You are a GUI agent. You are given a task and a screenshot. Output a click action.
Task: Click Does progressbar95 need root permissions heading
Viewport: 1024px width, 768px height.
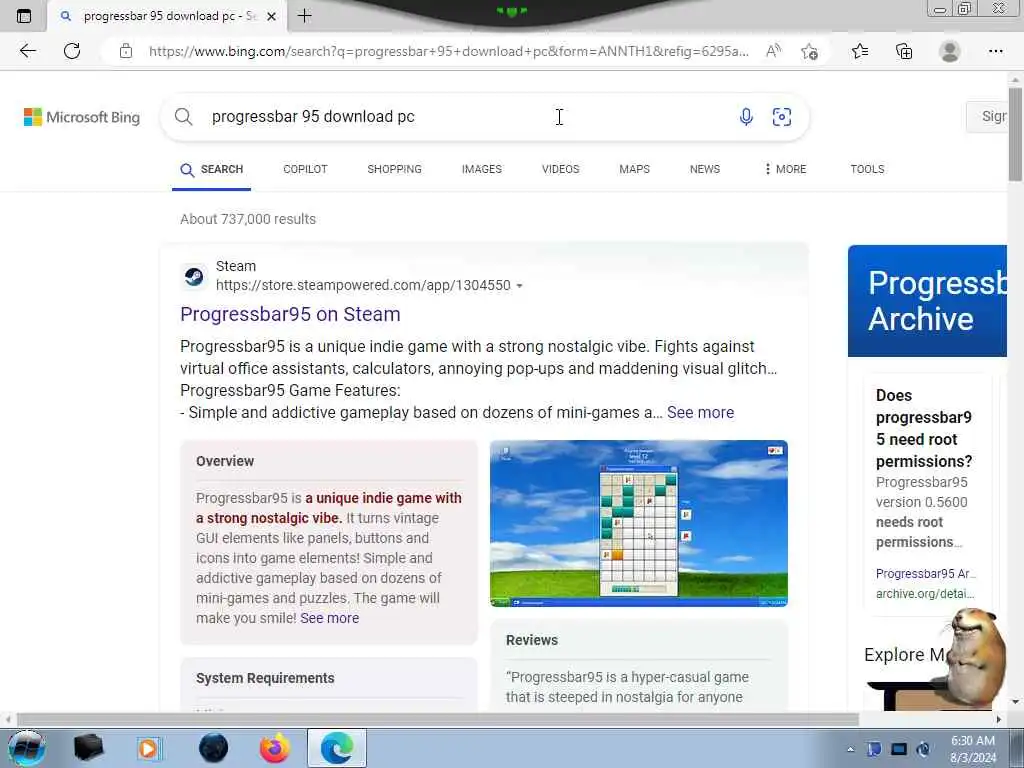pyautogui.click(x=923, y=428)
